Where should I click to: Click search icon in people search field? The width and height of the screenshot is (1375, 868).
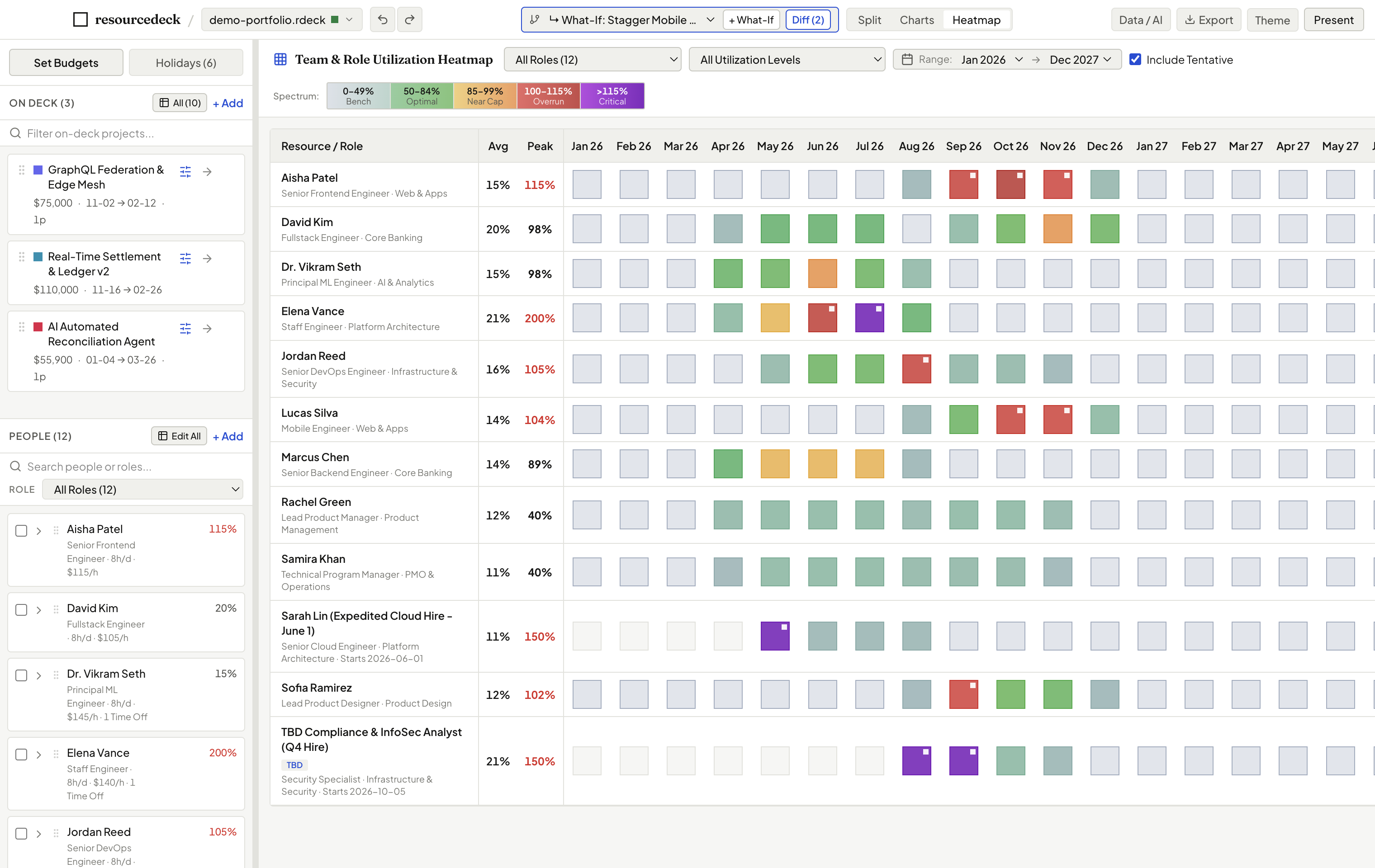(15, 466)
